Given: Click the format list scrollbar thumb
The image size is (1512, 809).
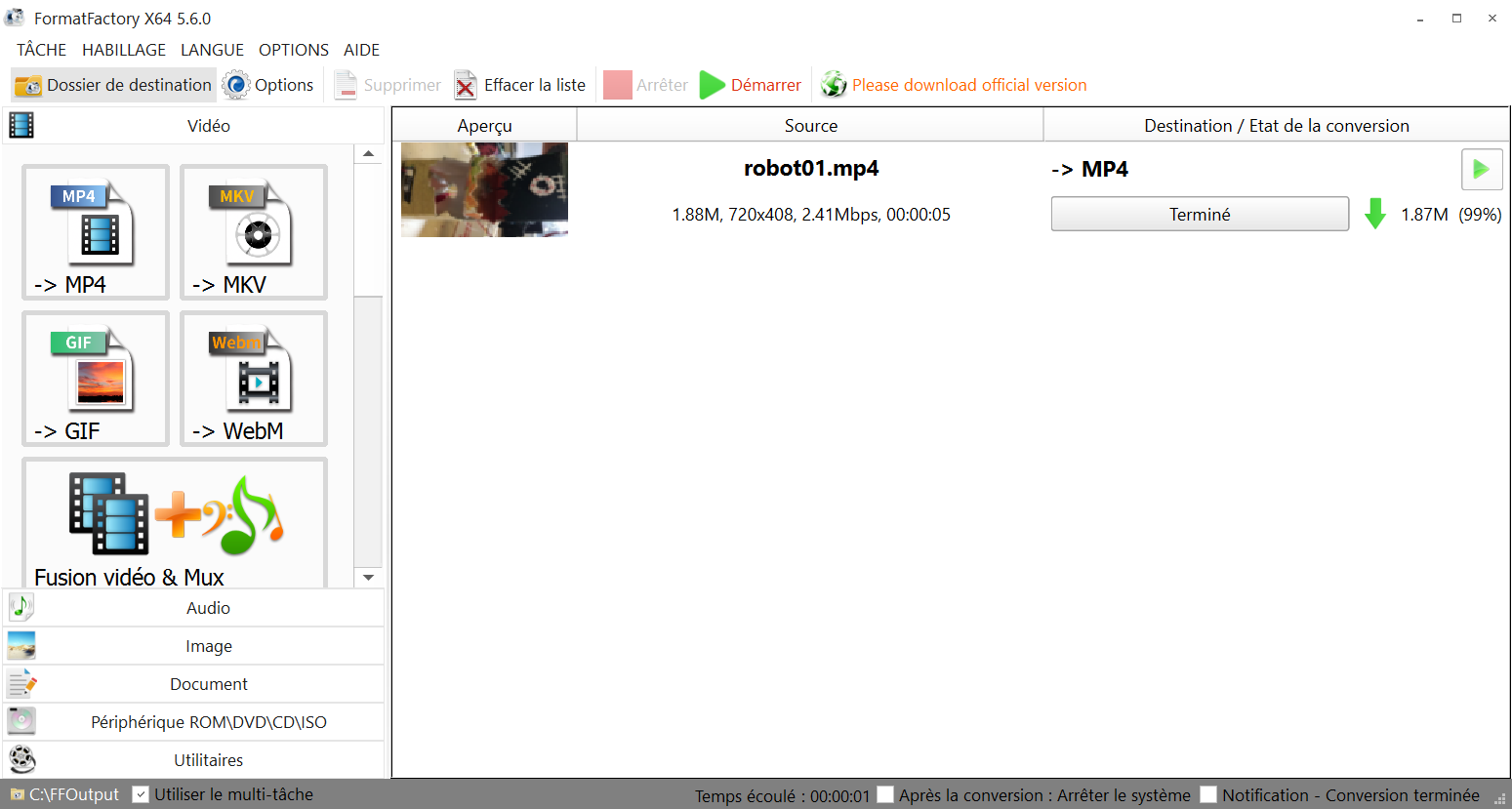Looking at the screenshot, I should pyautogui.click(x=368, y=228).
